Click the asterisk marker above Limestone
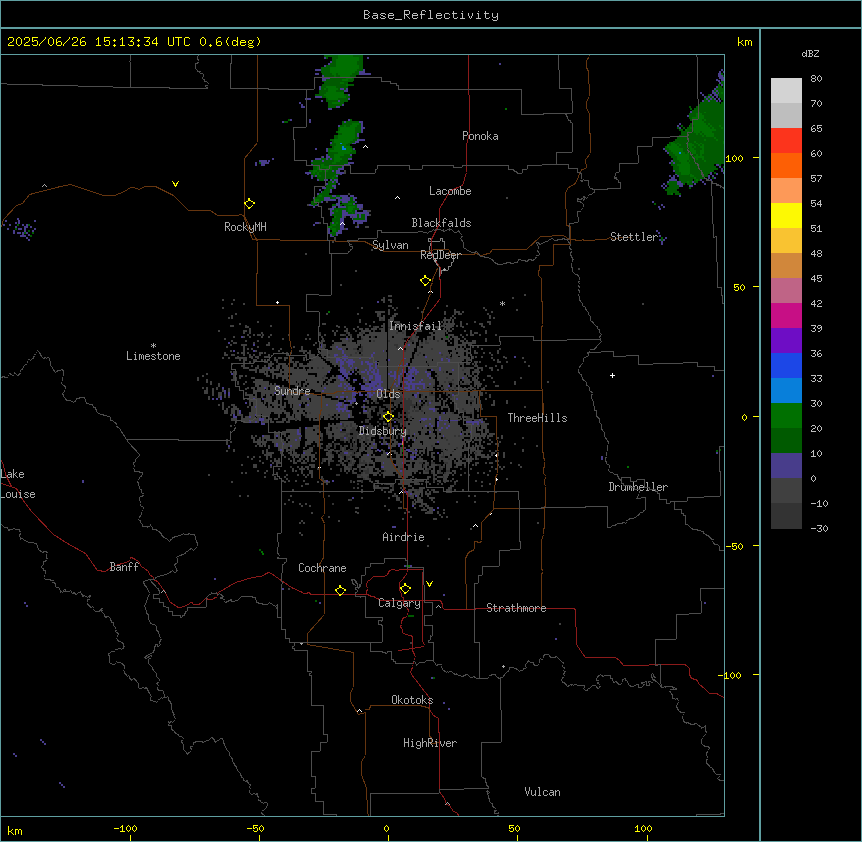Image resolution: width=862 pixels, height=842 pixels. point(153,346)
